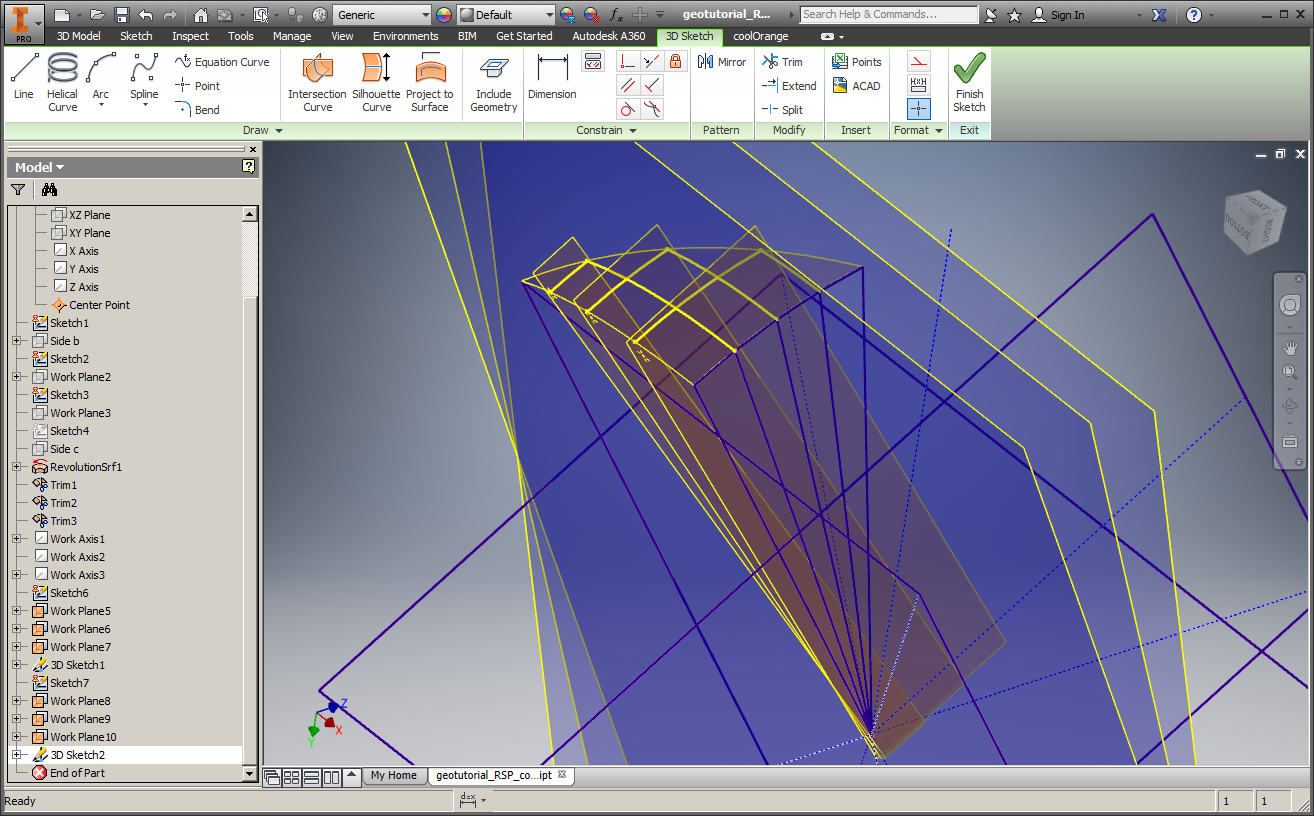
Task: Open the Draw panel dropdown
Action: pyautogui.click(x=263, y=131)
